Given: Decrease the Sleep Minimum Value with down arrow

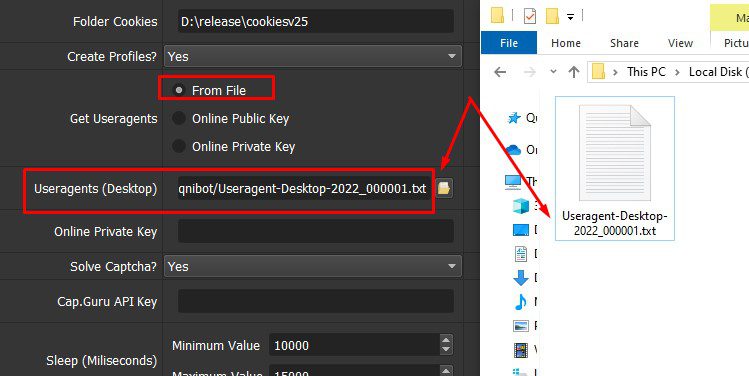Looking at the screenshot, I should [446, 351].
